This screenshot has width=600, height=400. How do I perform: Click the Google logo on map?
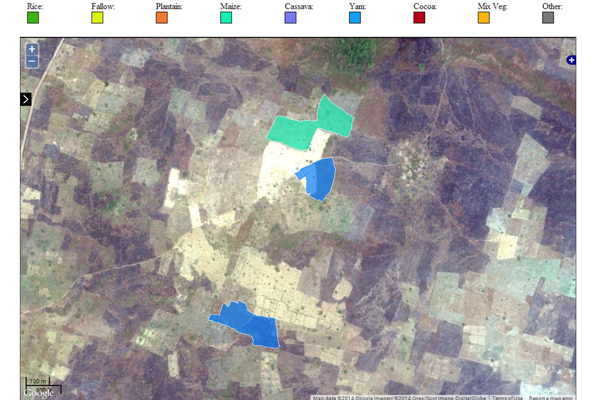coord(39,393)
